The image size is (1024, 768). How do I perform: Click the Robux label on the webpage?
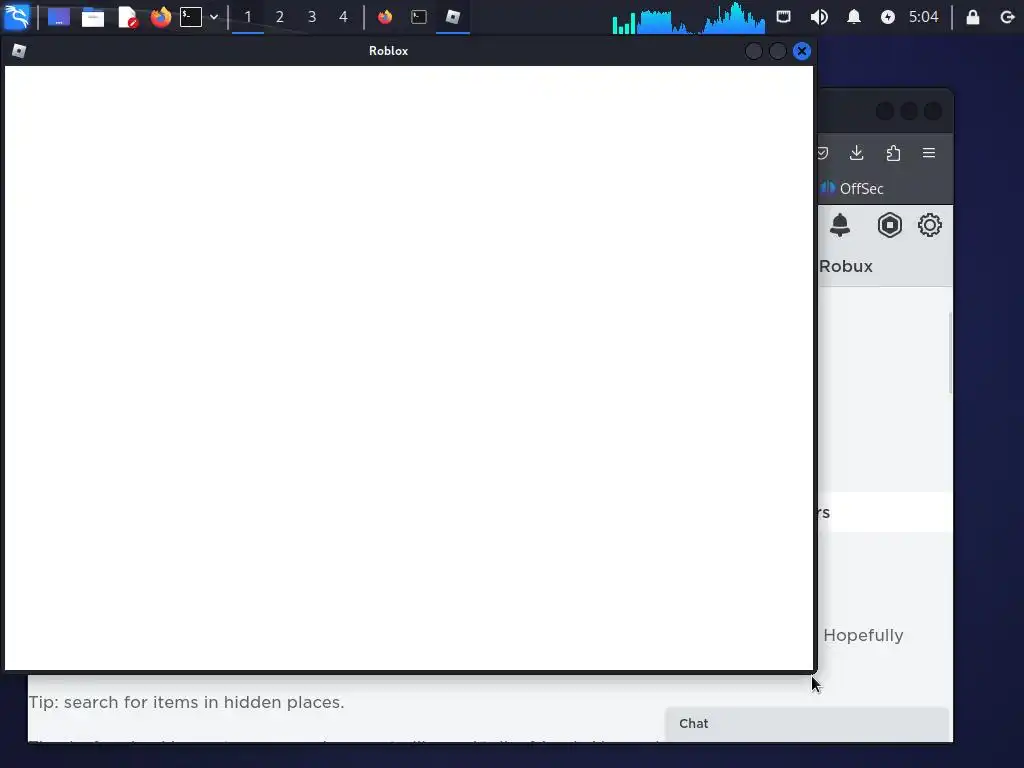846,266
